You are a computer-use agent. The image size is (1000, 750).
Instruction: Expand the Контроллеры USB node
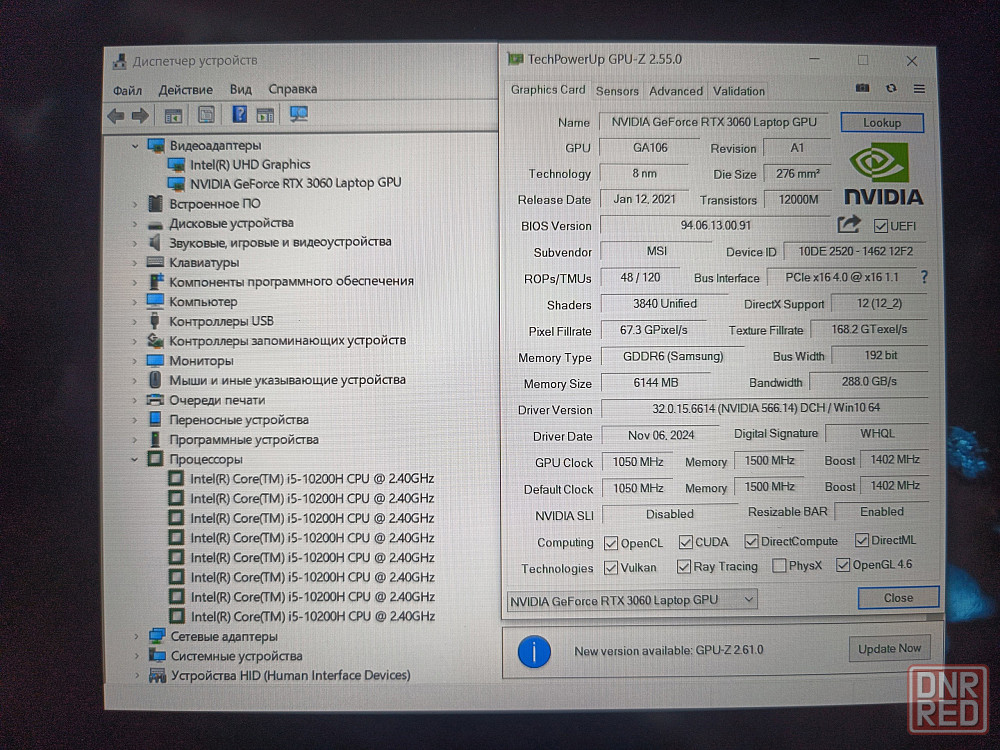pyautogui.click(x=135, y=321)
